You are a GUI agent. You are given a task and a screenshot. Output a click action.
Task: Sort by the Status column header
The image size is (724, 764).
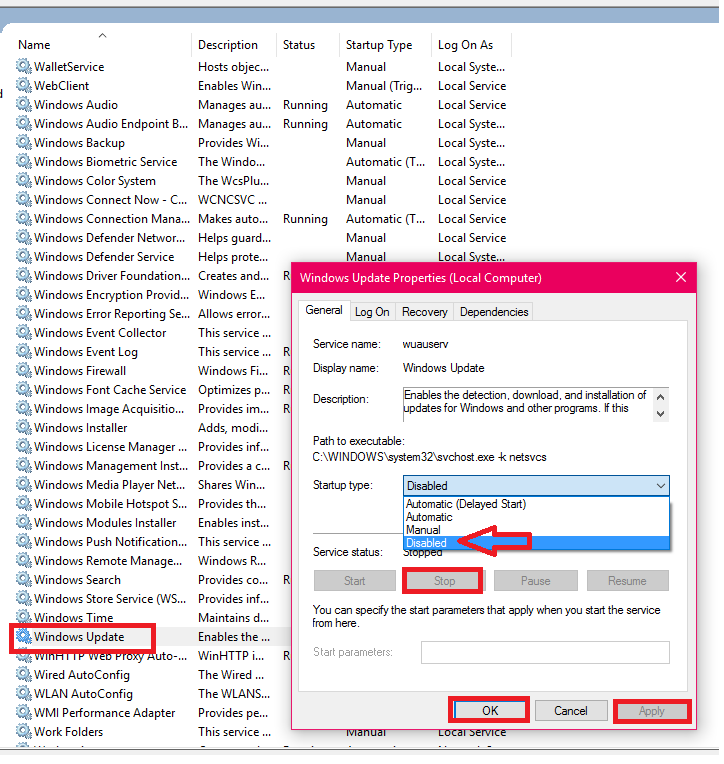307,44
